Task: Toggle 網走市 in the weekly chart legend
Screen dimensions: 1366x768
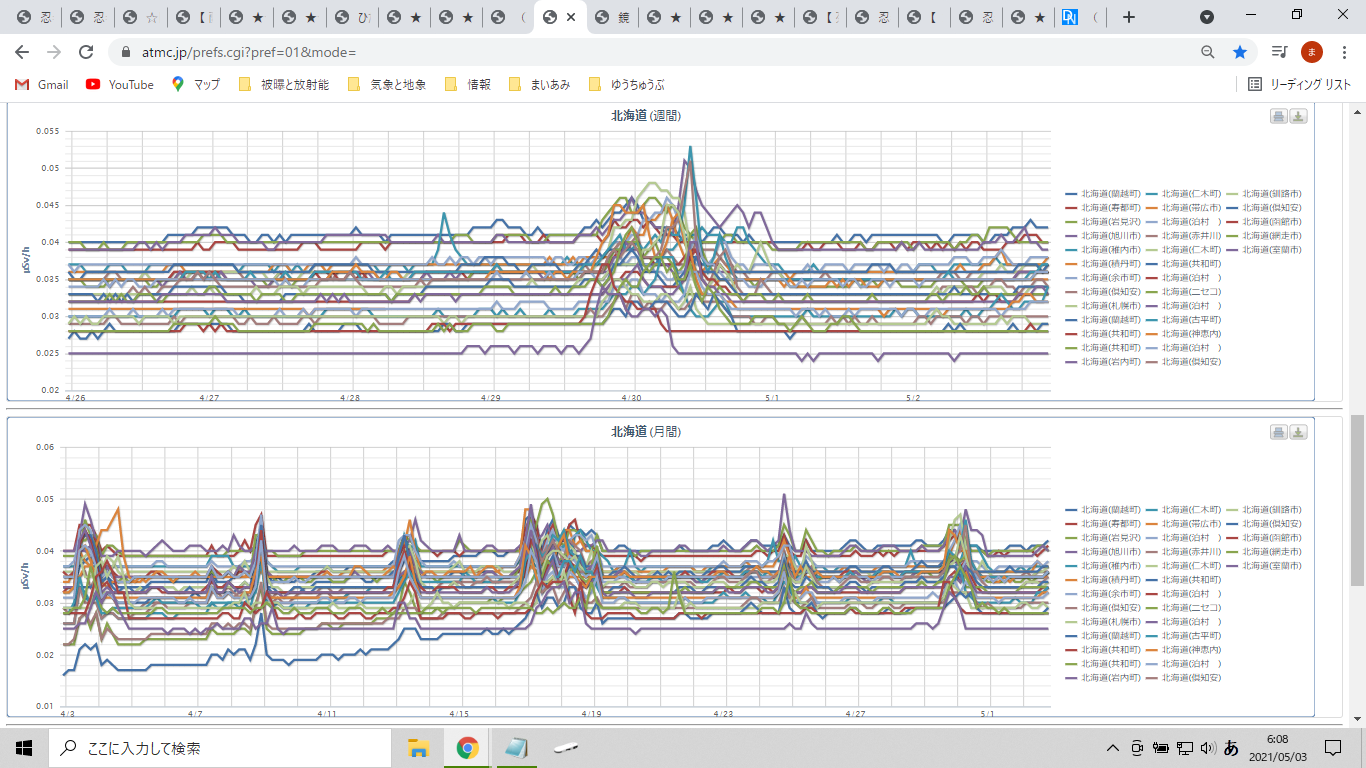Action: [x=1264, y=235]
